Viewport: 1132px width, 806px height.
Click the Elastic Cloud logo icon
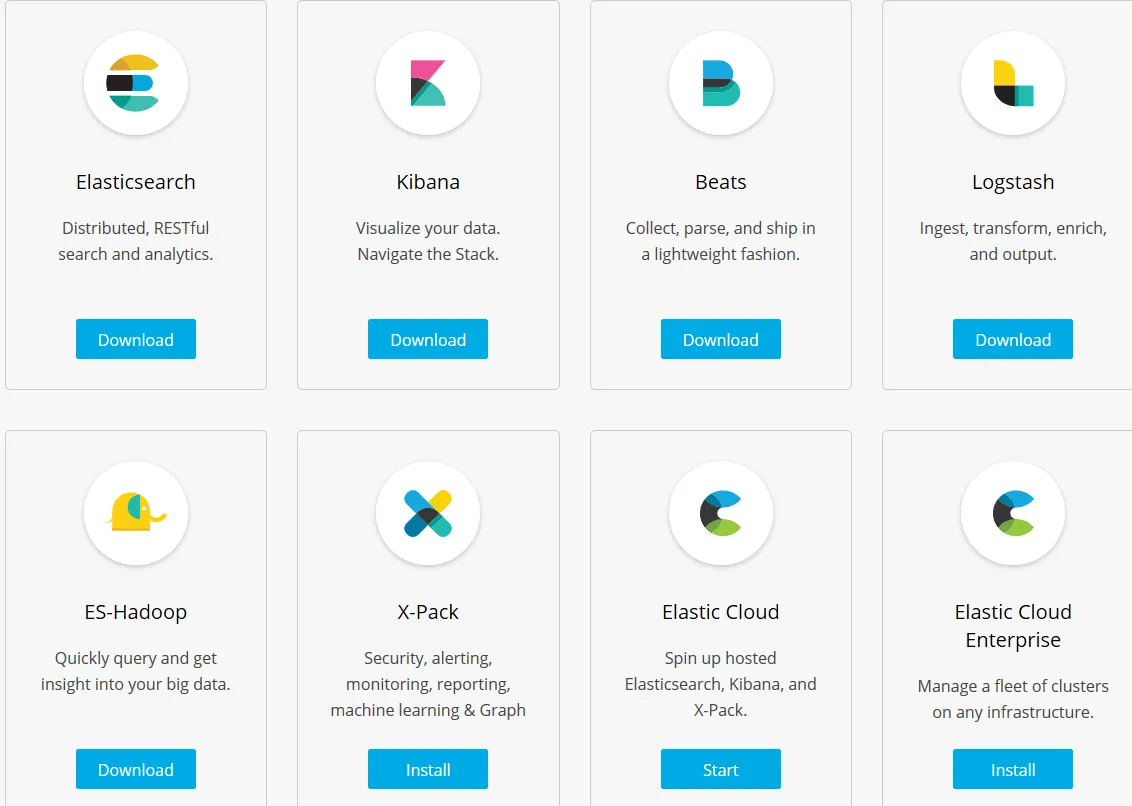(720, 513)
